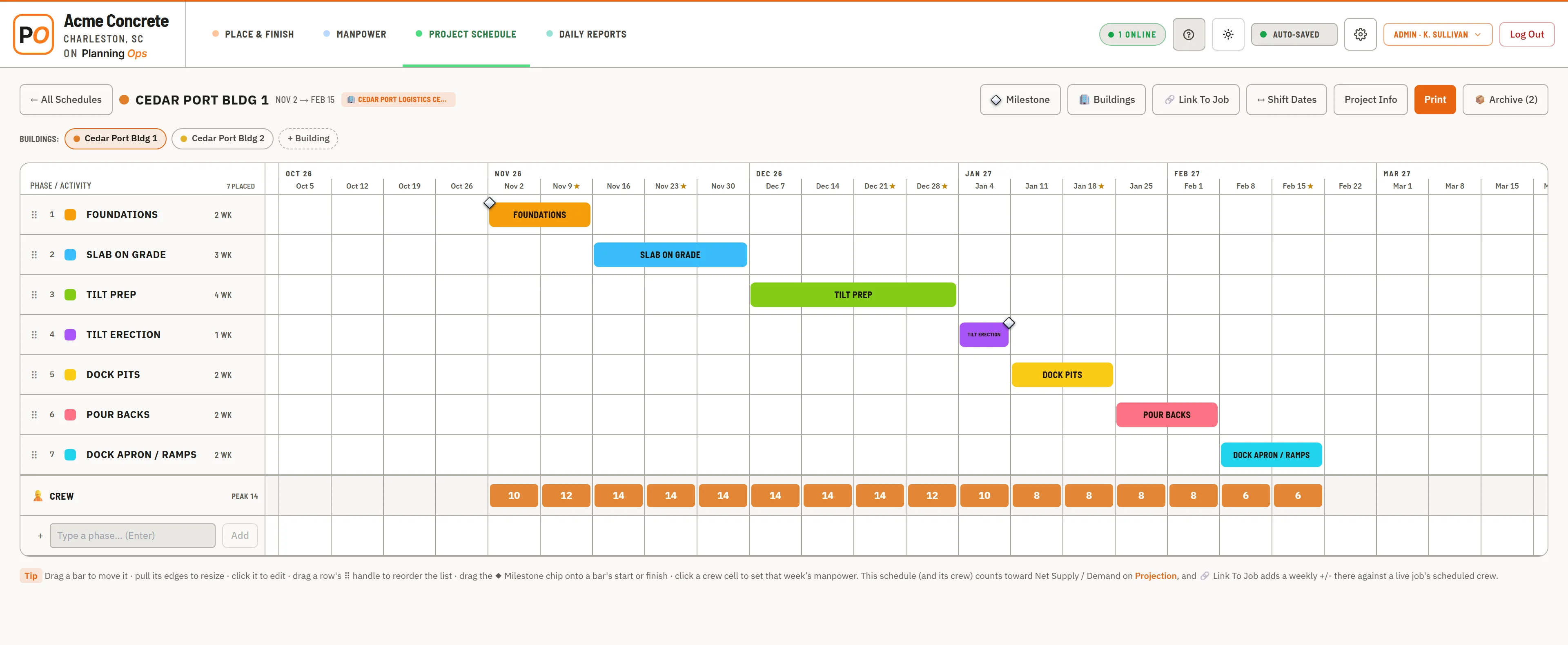
Task: Click the Tilt Erection phase name in the list
Action: click(x=124, y=335)
